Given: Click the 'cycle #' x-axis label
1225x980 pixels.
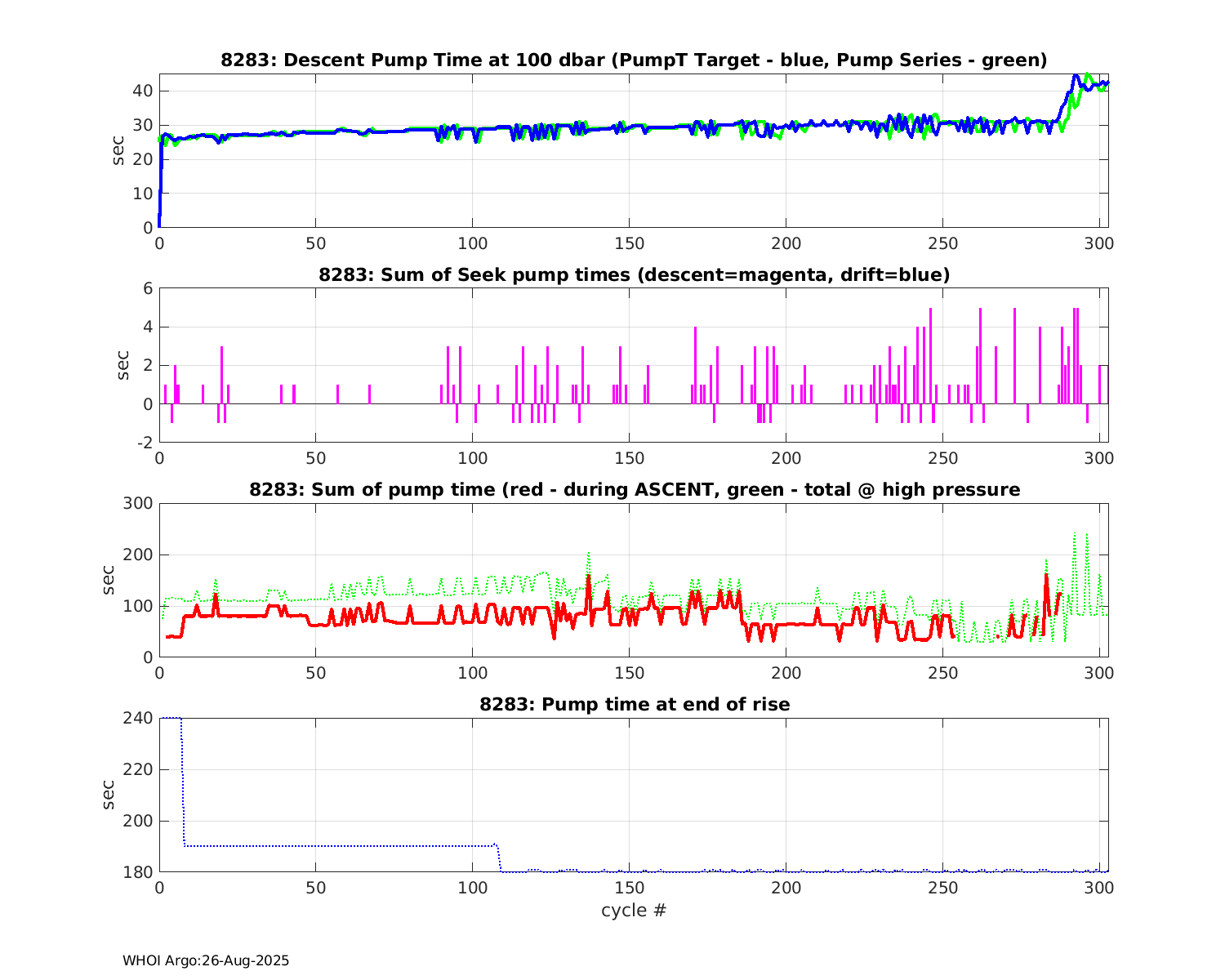Looking at the screenshot, I should [x=634, y=910].
